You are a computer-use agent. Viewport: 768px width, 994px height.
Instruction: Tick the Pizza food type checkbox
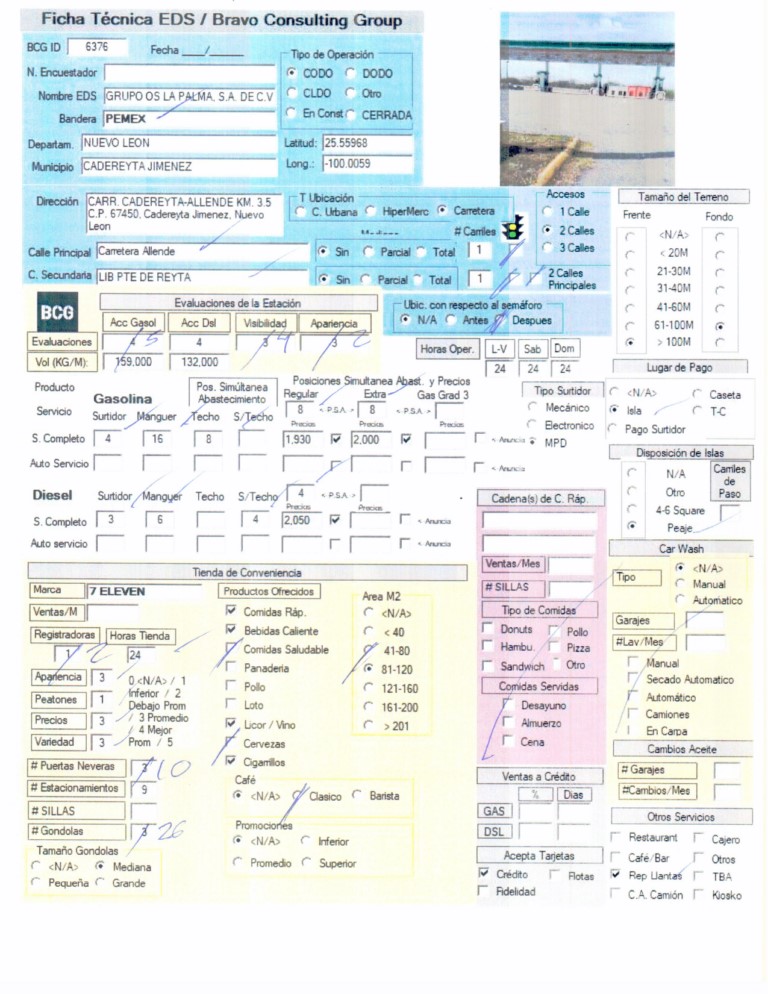click(554, 647)
